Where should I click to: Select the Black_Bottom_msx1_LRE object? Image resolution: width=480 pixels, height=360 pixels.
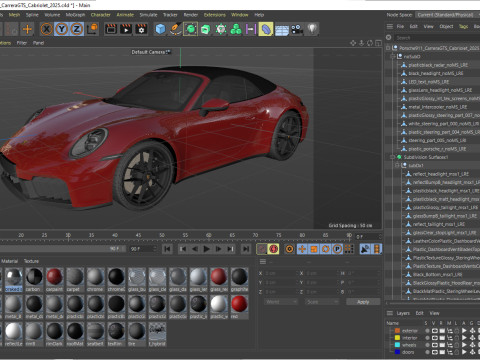(437, 274)
